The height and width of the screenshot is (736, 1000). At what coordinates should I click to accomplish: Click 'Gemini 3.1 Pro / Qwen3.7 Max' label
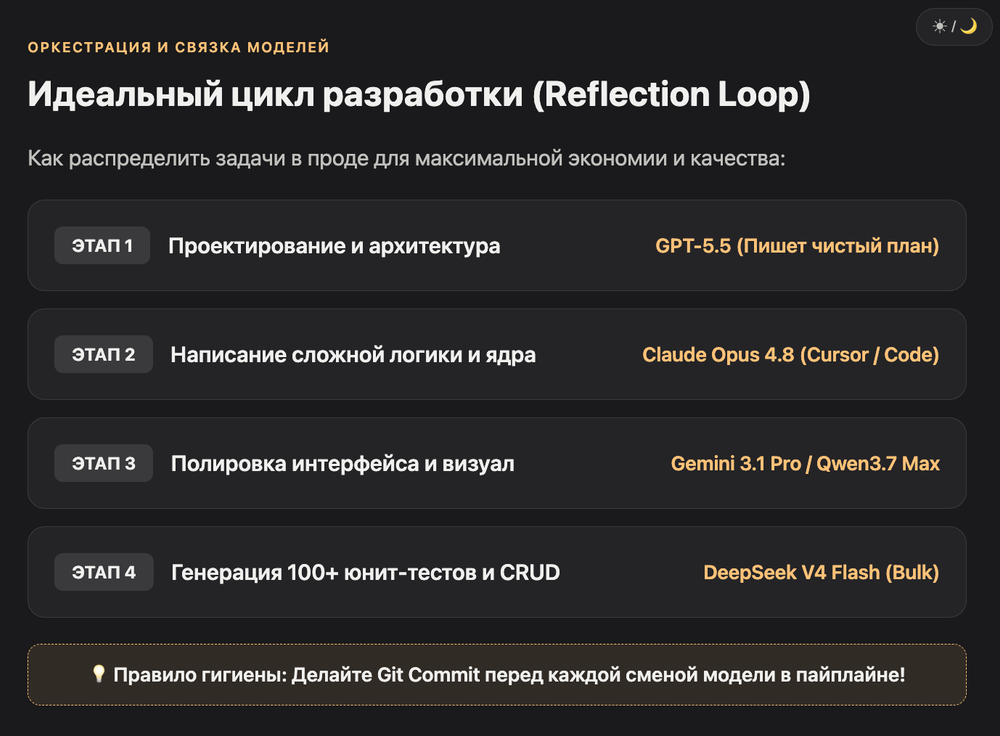tap(805, 464)
